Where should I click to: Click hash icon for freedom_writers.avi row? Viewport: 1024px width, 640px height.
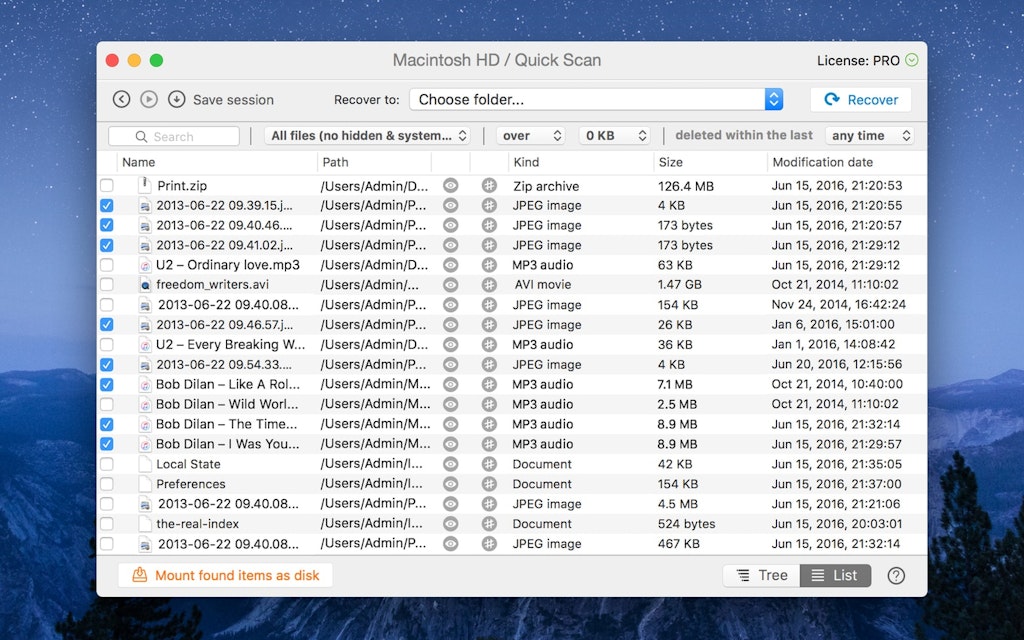point(489,285)
